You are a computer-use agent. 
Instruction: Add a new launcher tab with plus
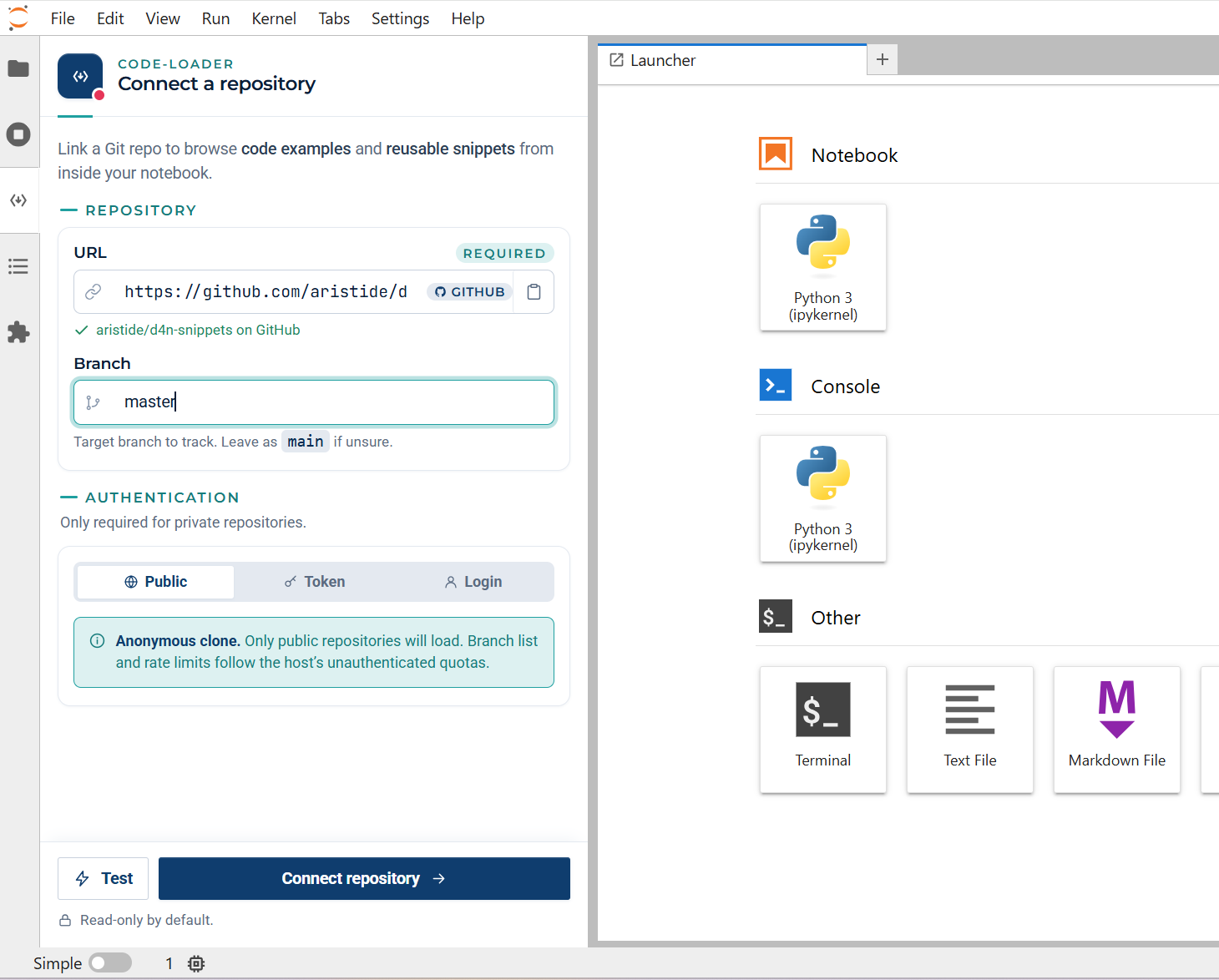[x=883, y=59]
